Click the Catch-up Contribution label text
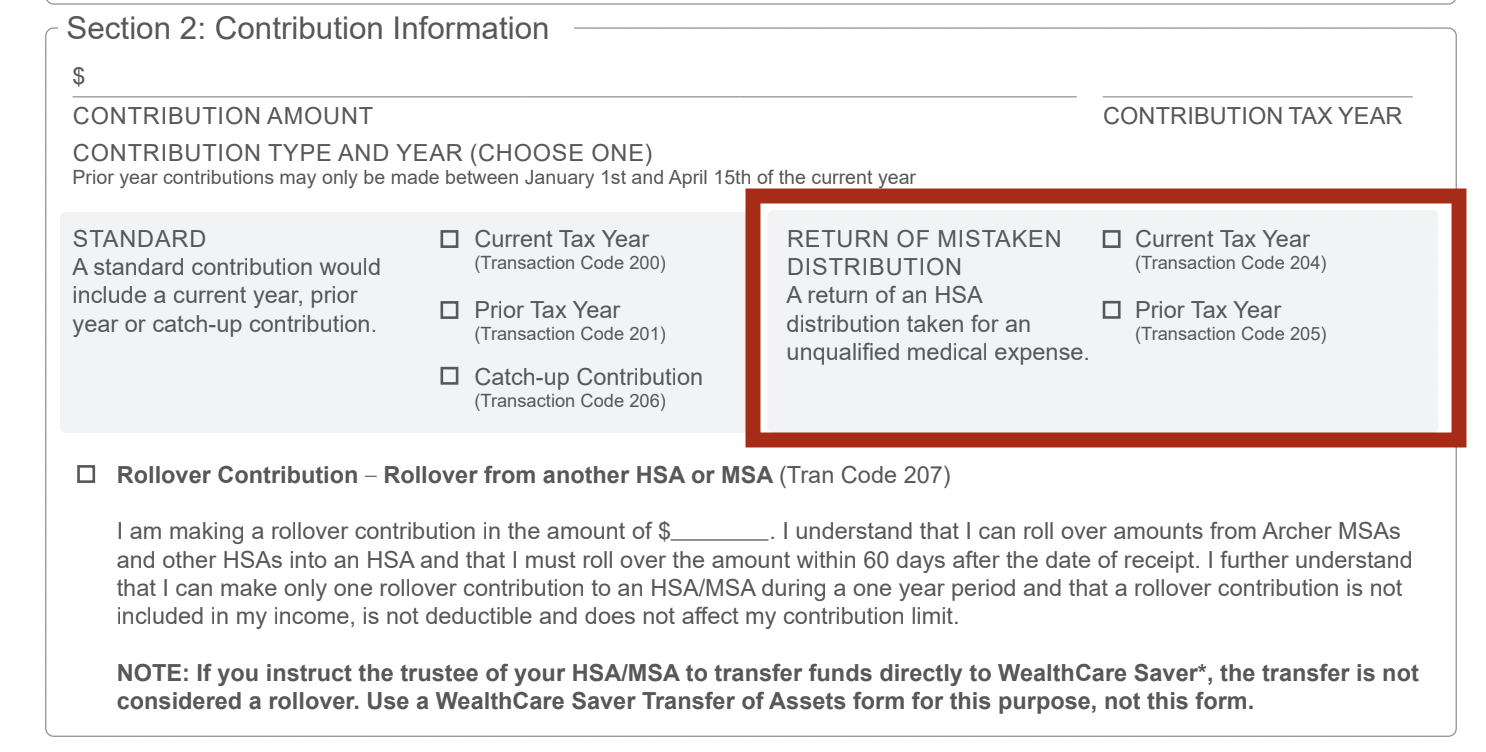 588,377
